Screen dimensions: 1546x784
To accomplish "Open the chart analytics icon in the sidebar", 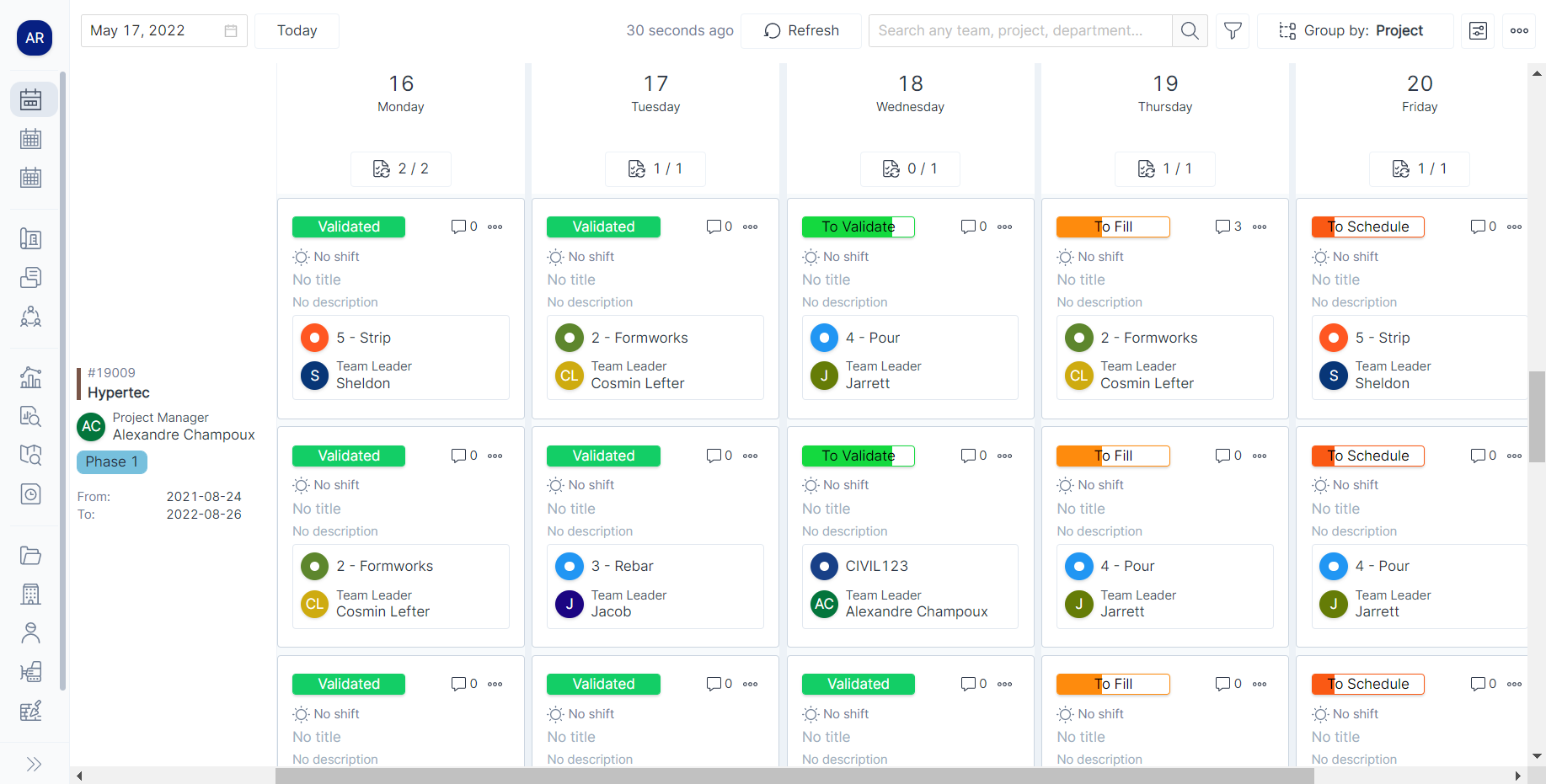I will [31, 378].
